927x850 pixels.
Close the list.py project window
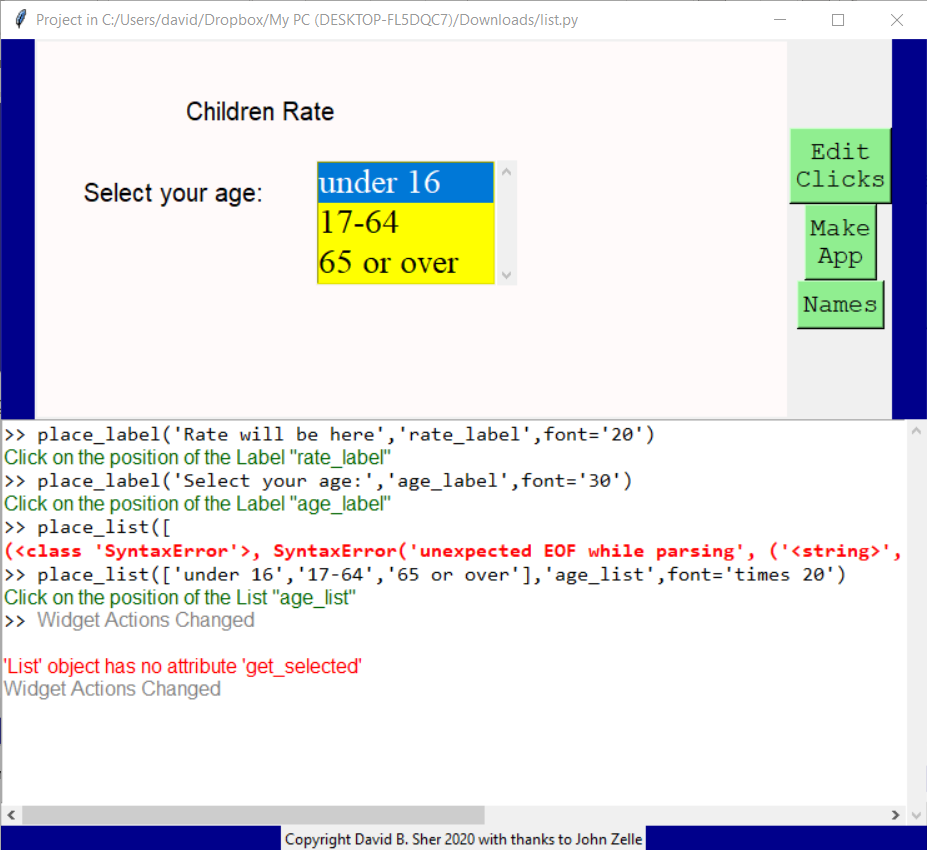point(896,20)
